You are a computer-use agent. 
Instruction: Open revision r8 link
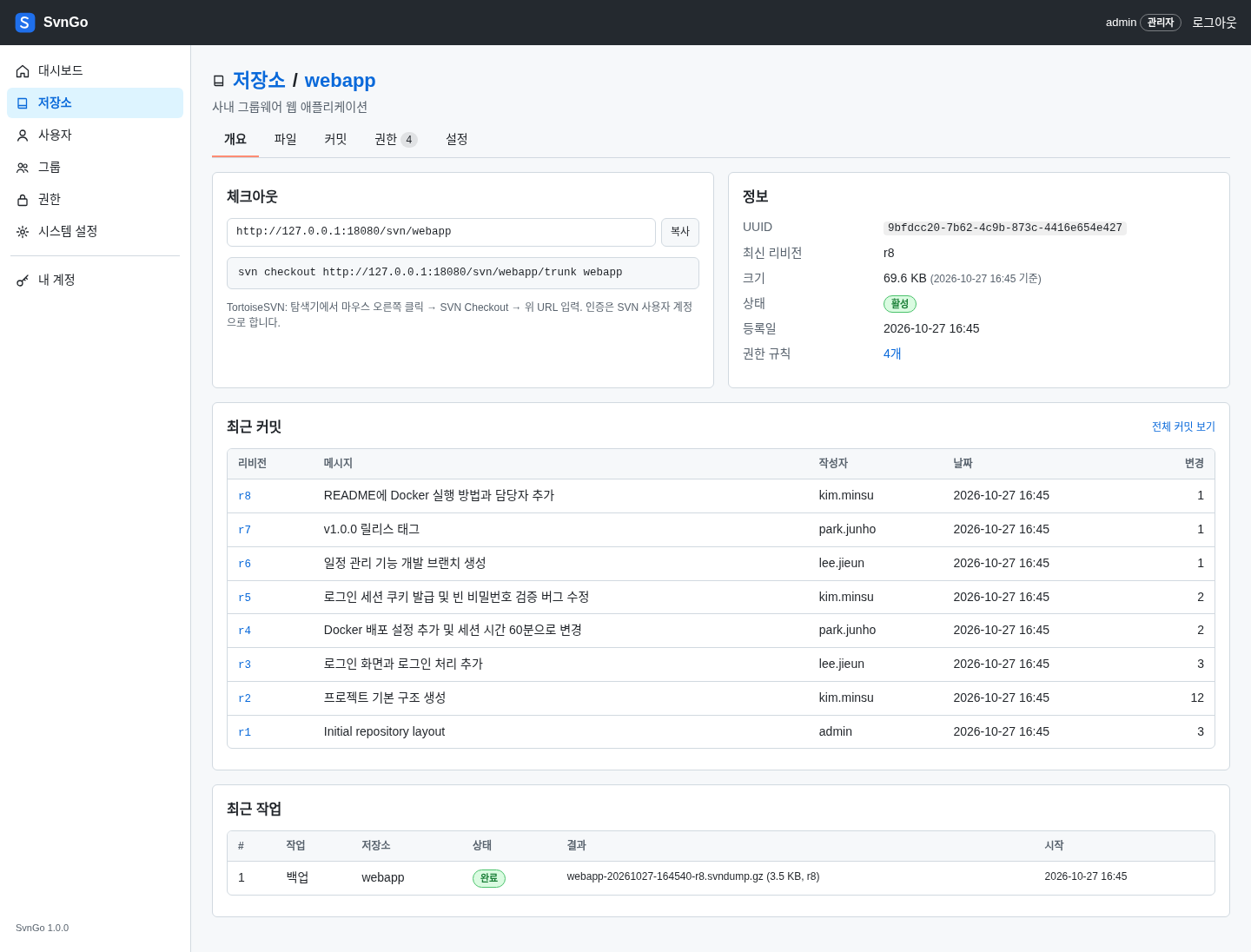(x=244, y=496)
